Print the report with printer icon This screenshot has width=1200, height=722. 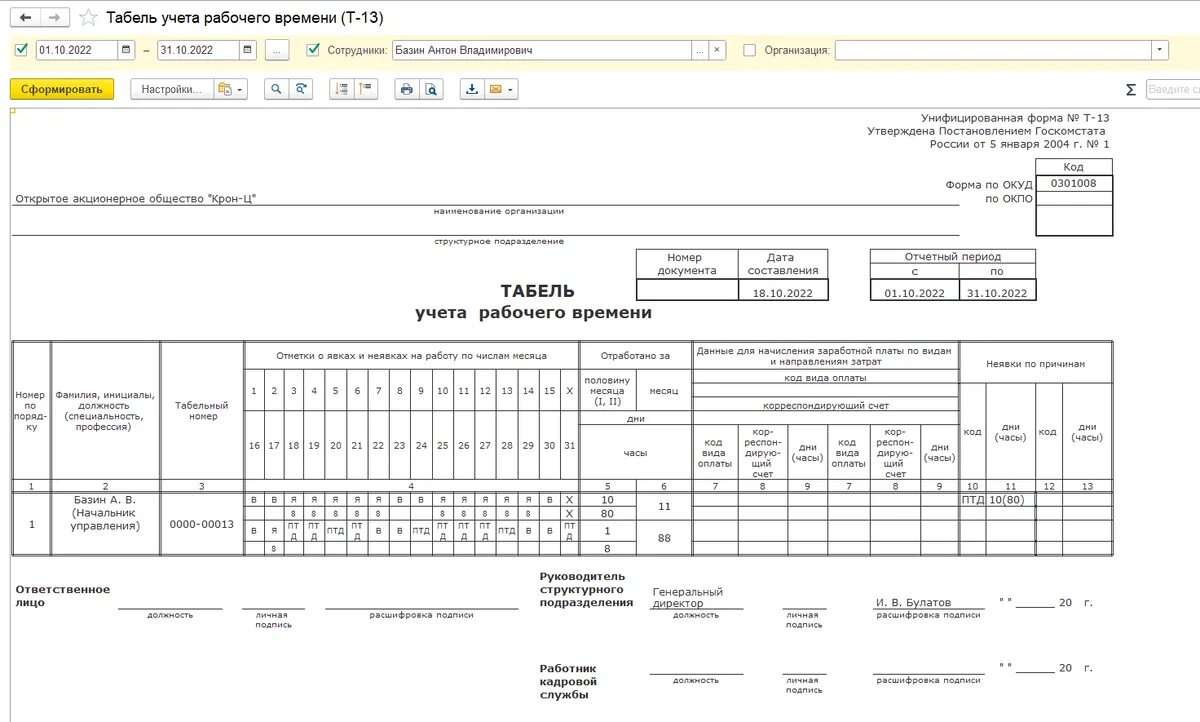coord(406,89)
